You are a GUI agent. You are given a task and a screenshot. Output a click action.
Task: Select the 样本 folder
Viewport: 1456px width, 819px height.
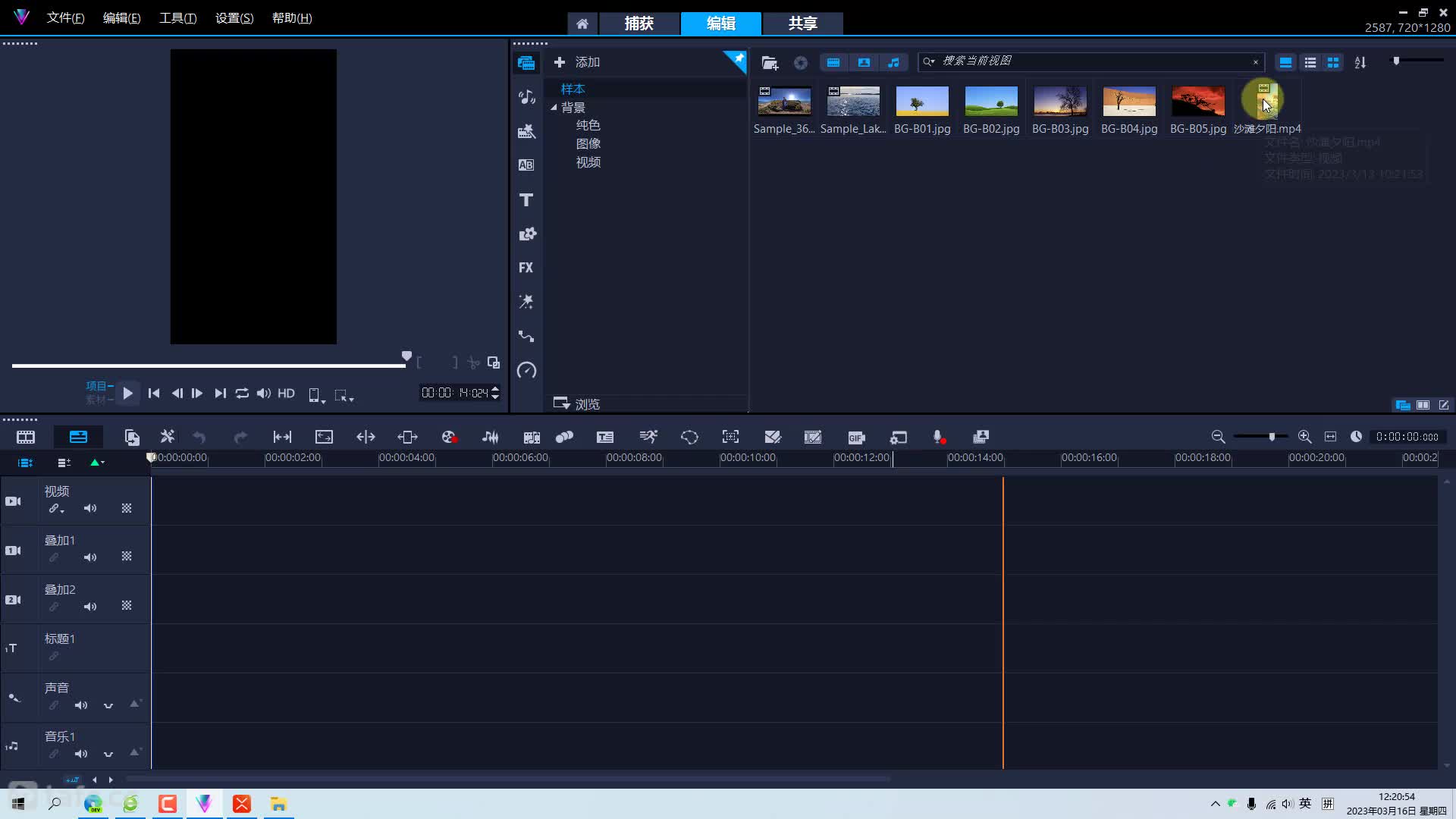[x=573, y=89]
